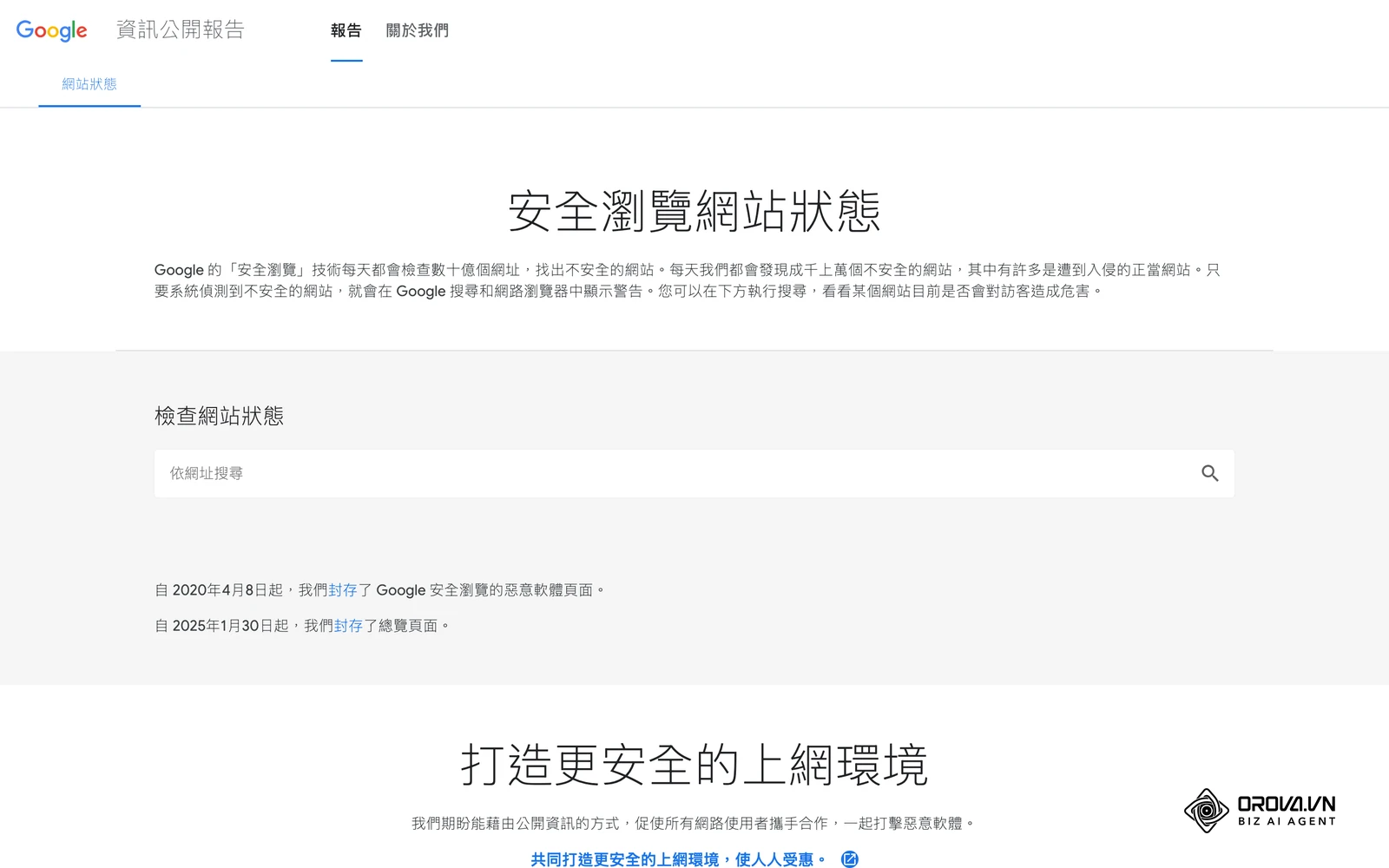Open the 報告 tab

(x=346, y=30)
